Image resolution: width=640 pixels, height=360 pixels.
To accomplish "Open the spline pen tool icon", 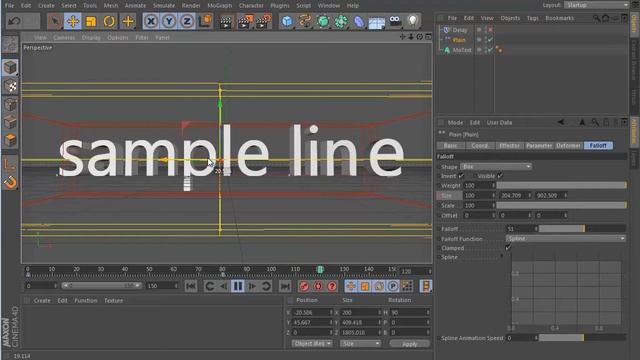I will tap(305, 21).
